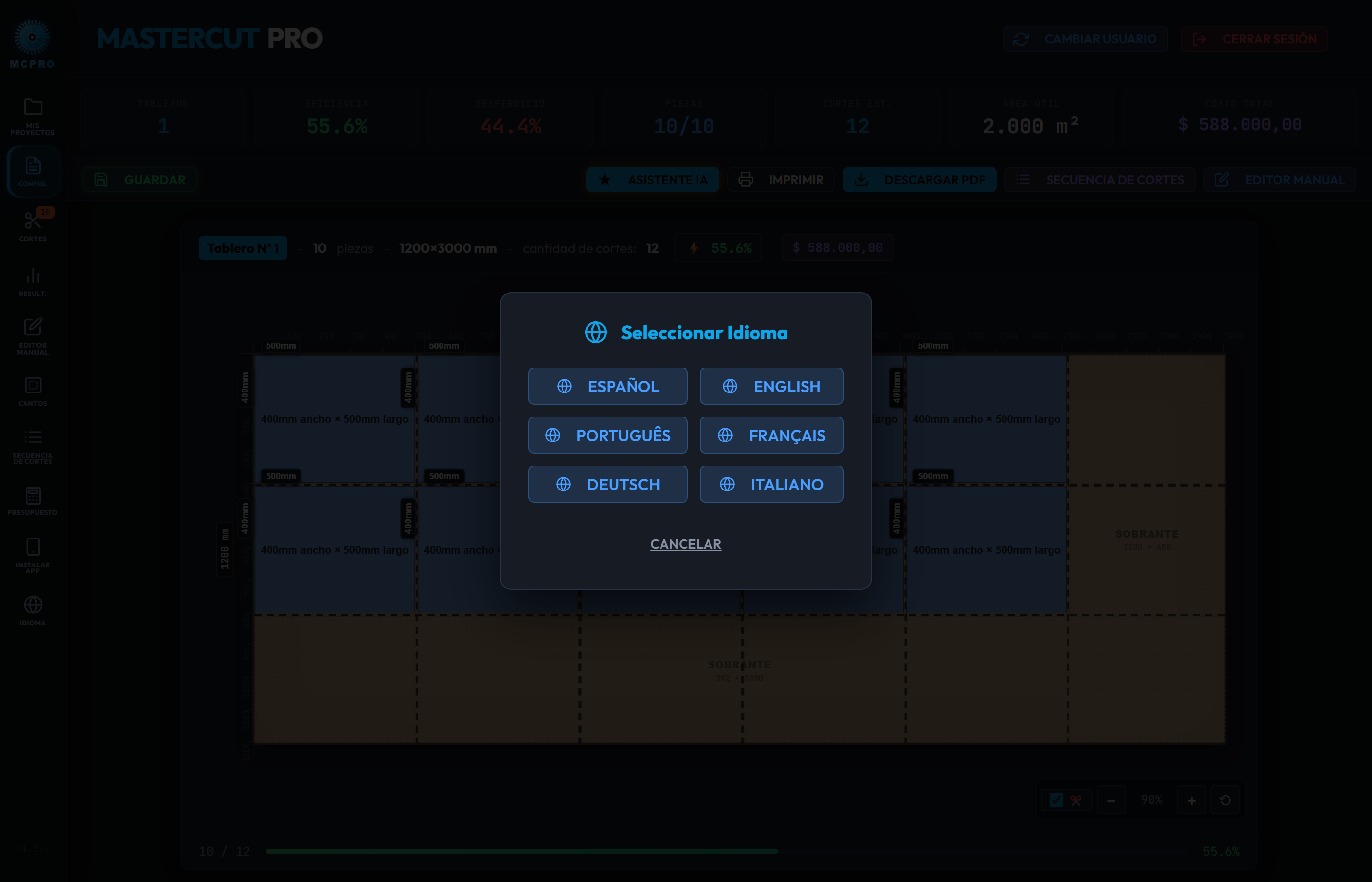Download the layout via Descargar PDF
1372x882 pixels.
tap(920, 180)
